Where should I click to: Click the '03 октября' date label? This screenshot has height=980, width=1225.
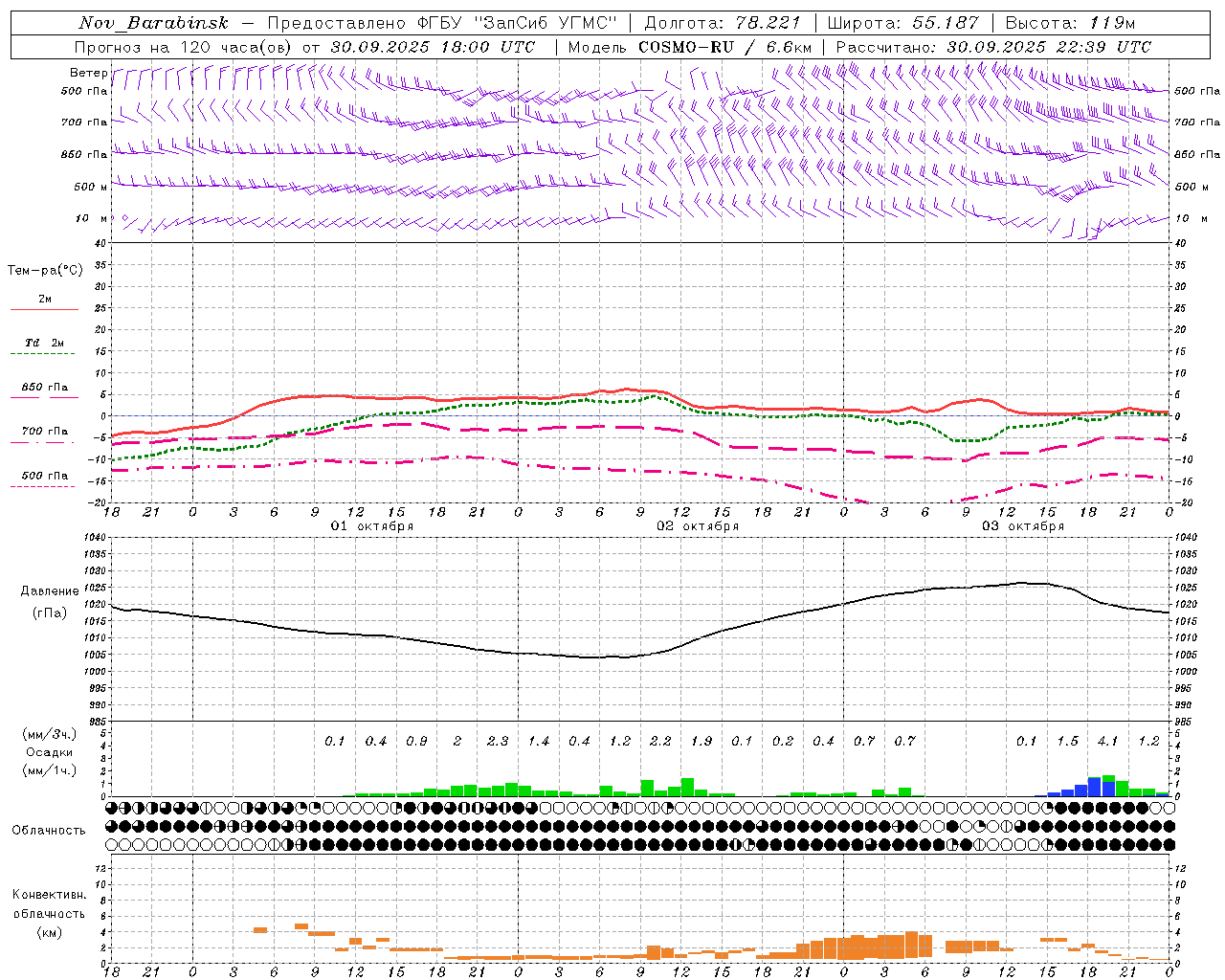1023,526
